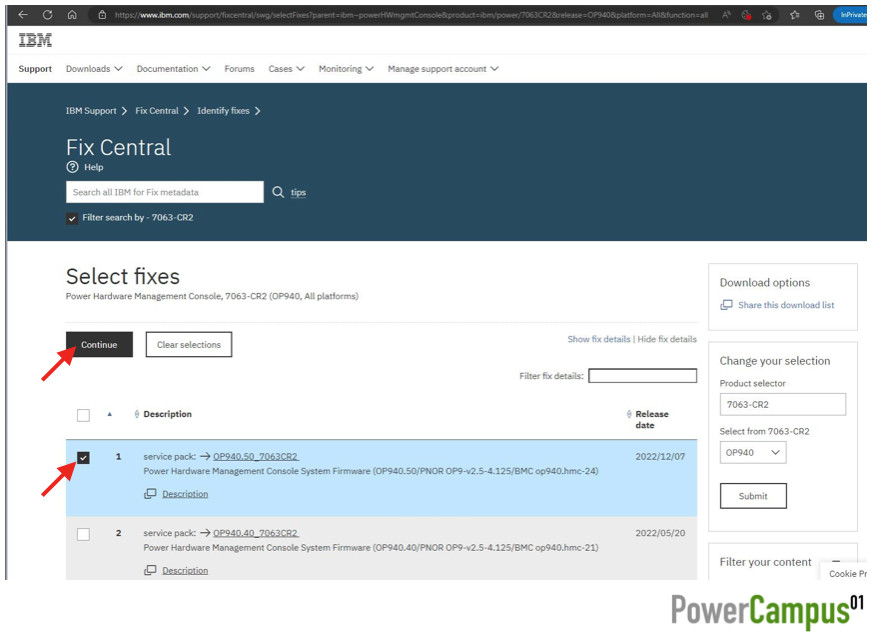Focus the Filter fix details input
876x641 pixels.
pos(642,376)
